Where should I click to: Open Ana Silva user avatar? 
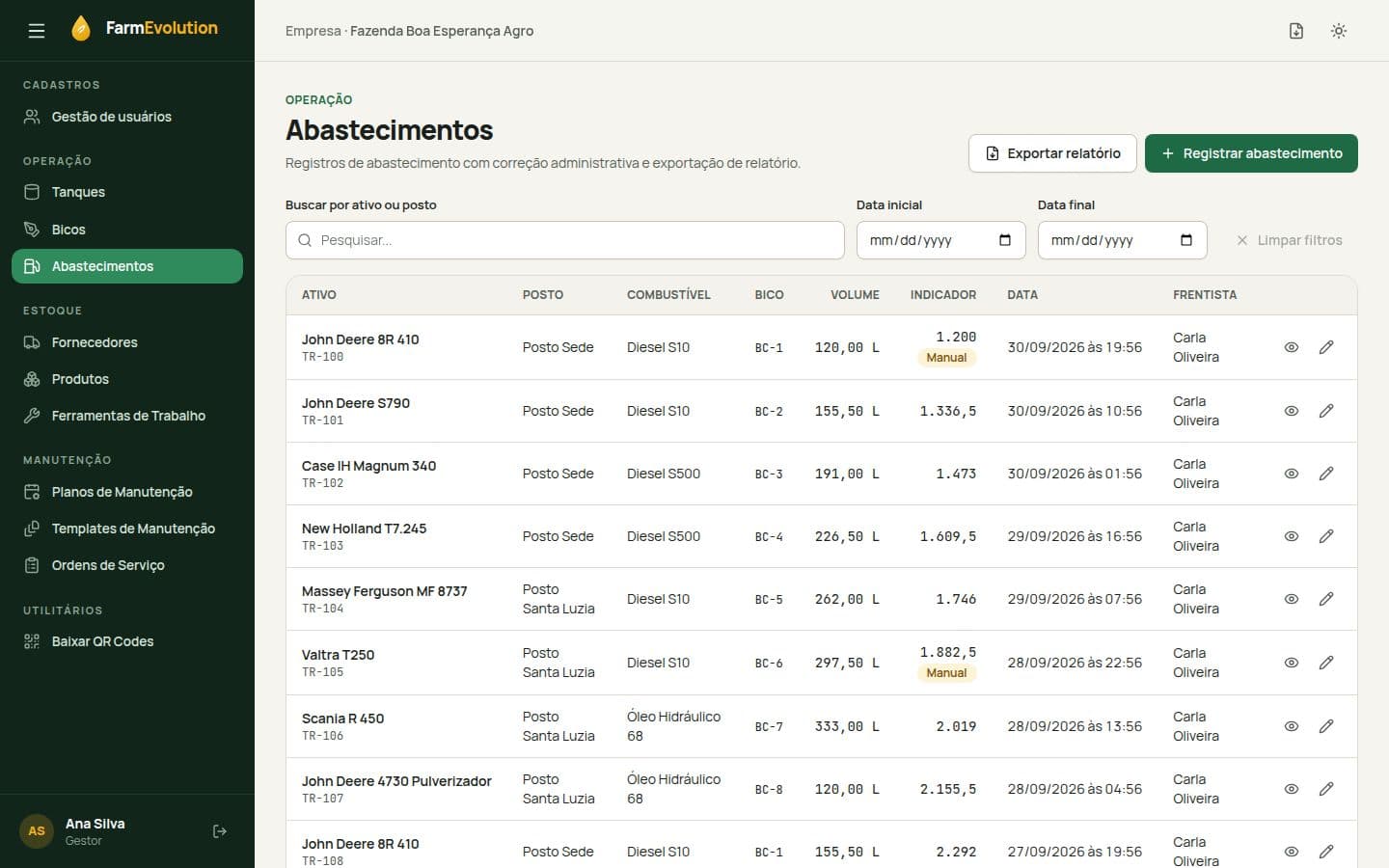click(37, 831)
